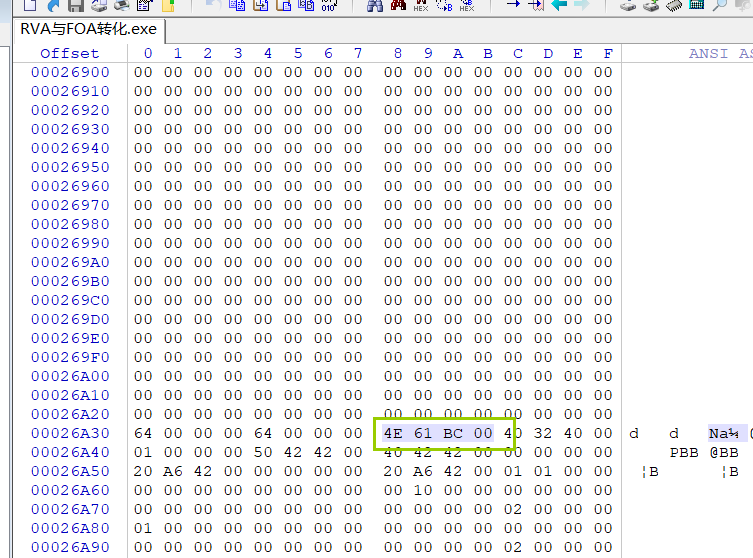Select offset row 00026A60
Screen dimensions: 753x558
click(71, 490)
